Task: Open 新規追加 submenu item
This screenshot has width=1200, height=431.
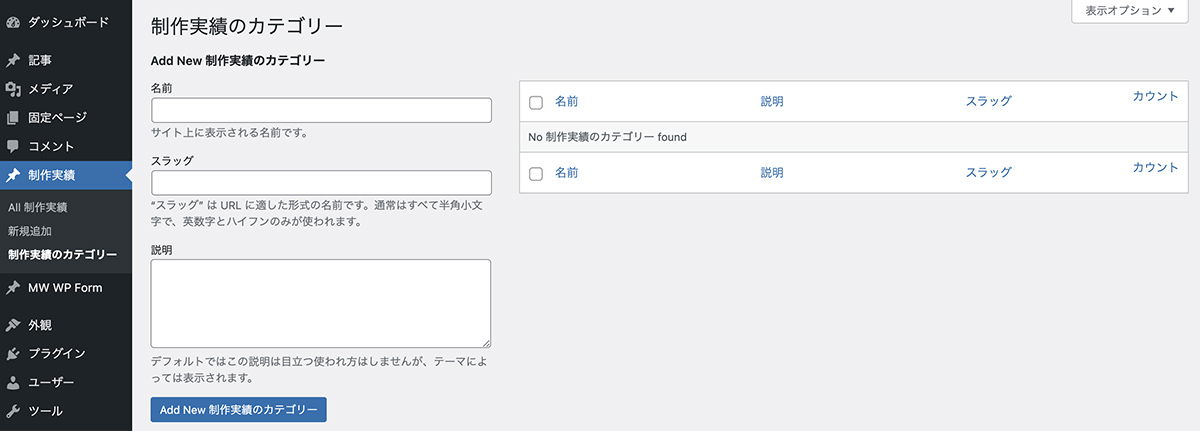Action: tap(29, 231)
